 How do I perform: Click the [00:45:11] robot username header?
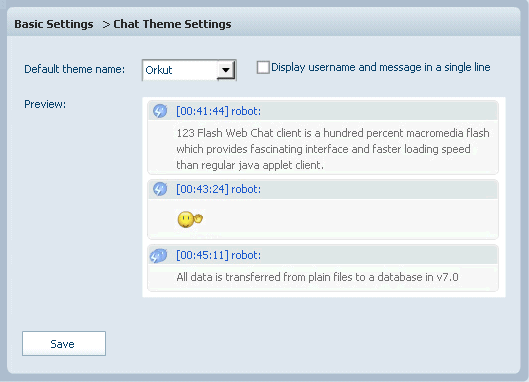[218, 255]
